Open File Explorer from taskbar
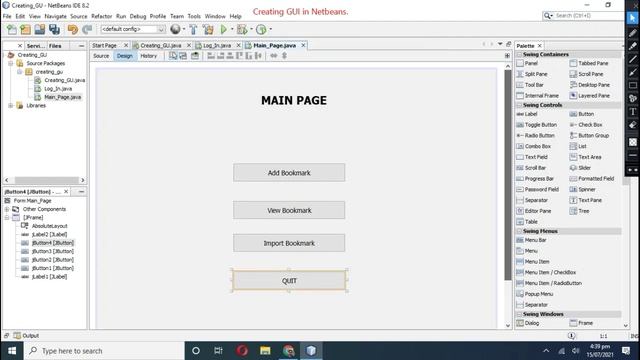 (x=265, y=351)
